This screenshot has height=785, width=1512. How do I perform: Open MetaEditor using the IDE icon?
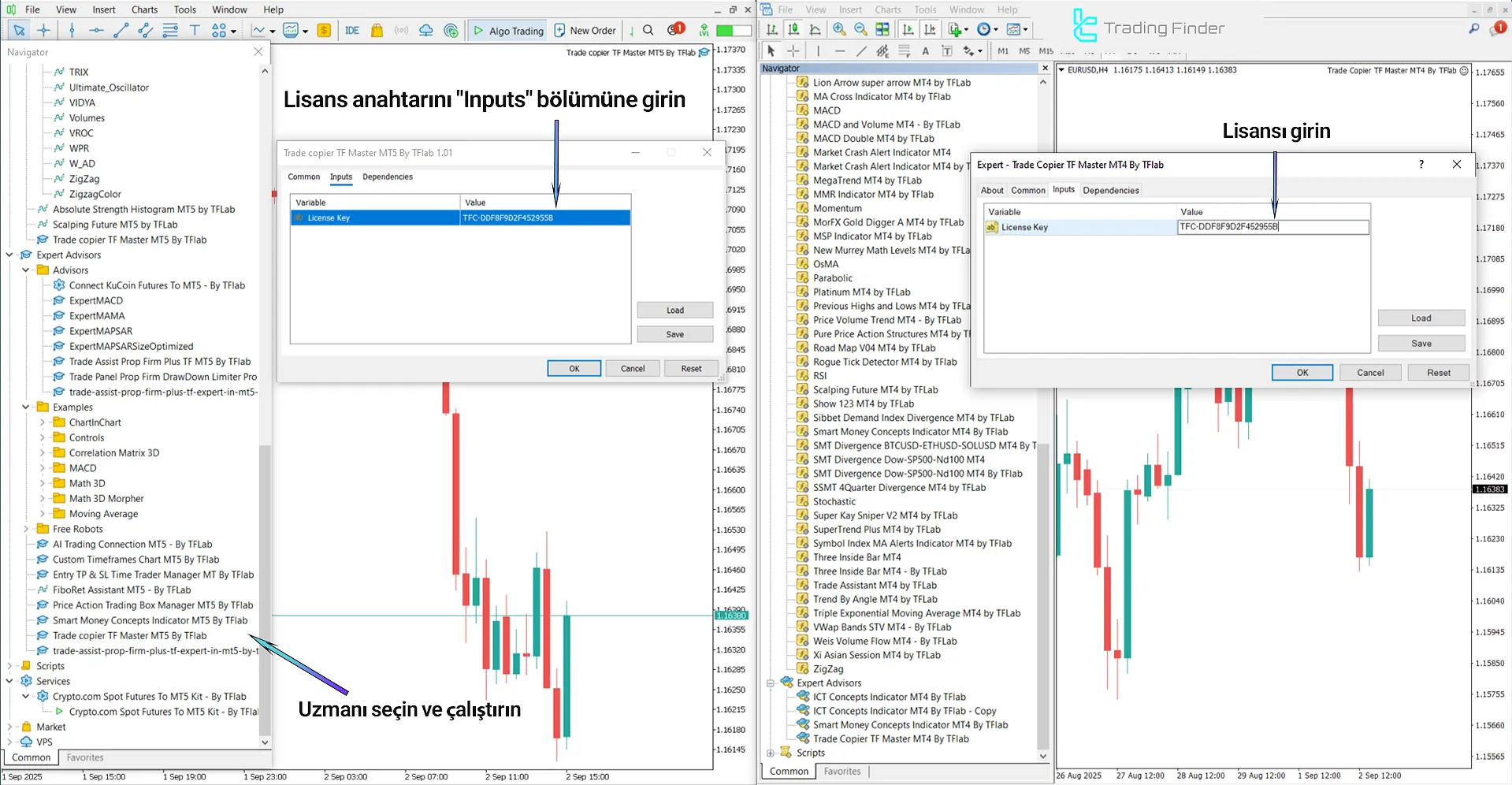(x=351, y=30)
